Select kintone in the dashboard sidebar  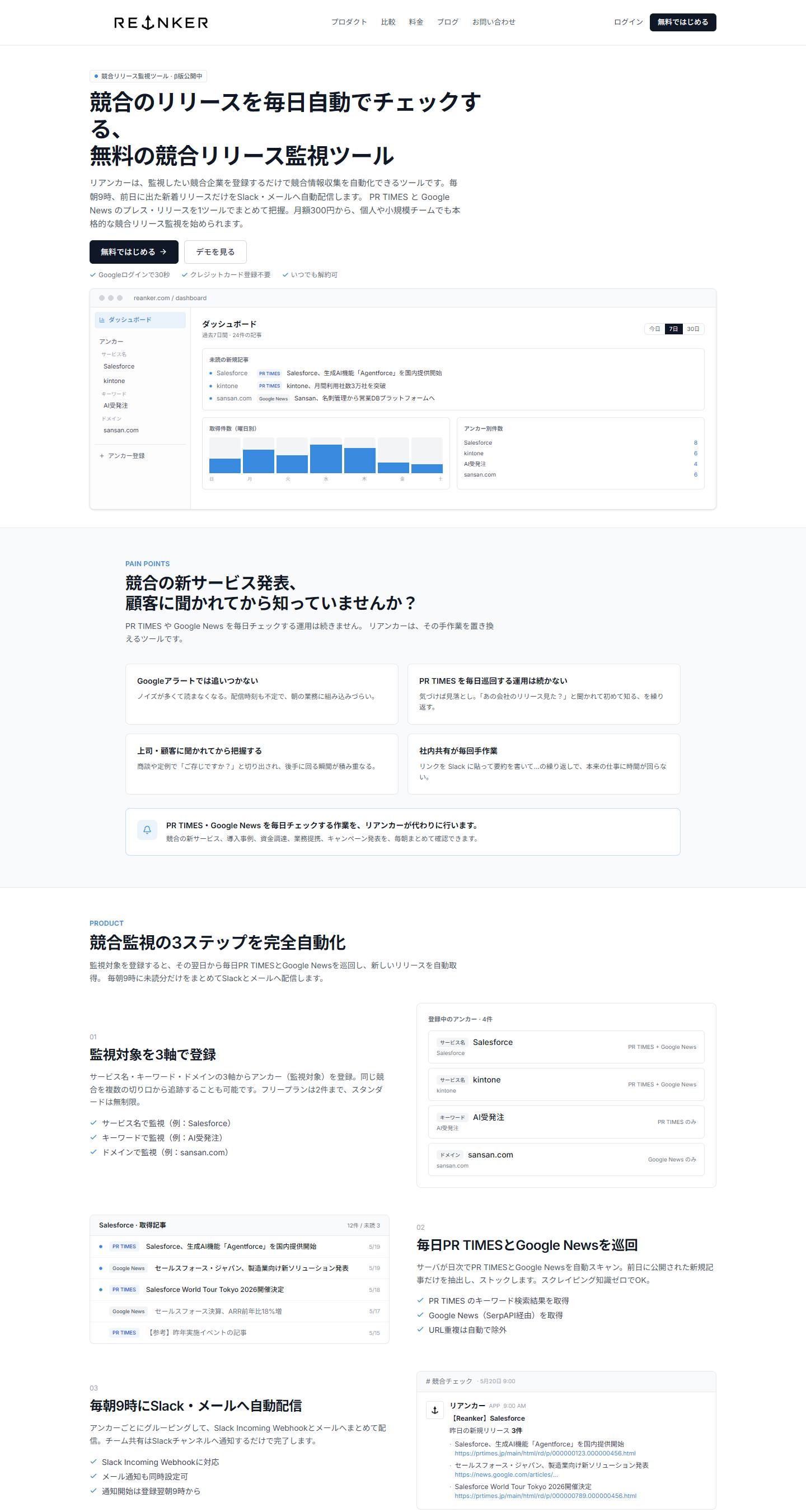[x=114, y=381]
